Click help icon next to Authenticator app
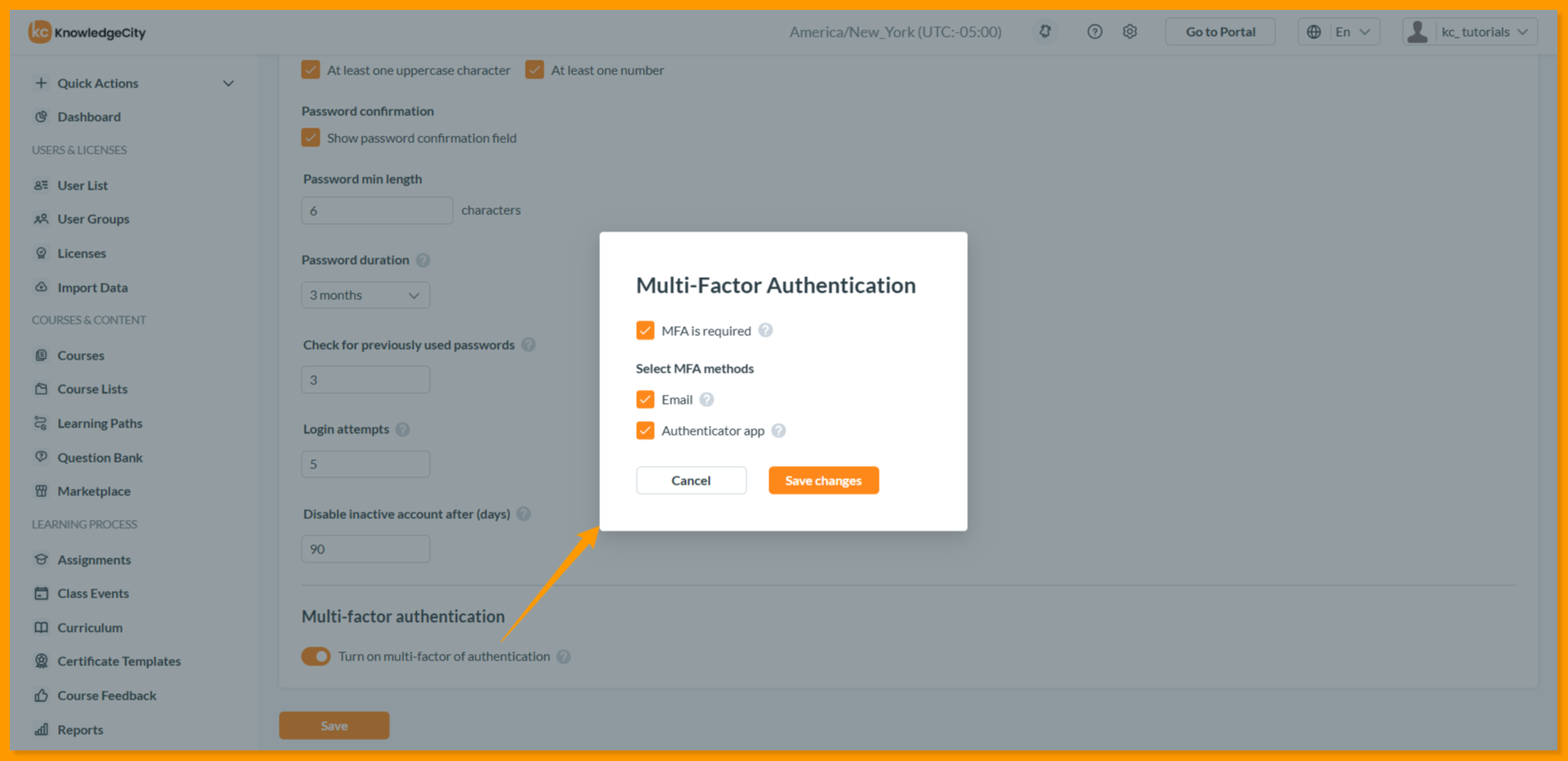The width and height of the screenshot is (1568, 761). tap(778, 431)
